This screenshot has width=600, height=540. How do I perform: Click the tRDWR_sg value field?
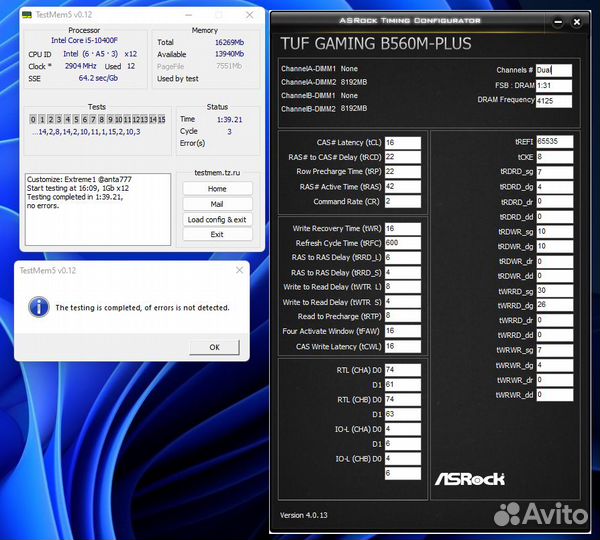coord(554,232)
